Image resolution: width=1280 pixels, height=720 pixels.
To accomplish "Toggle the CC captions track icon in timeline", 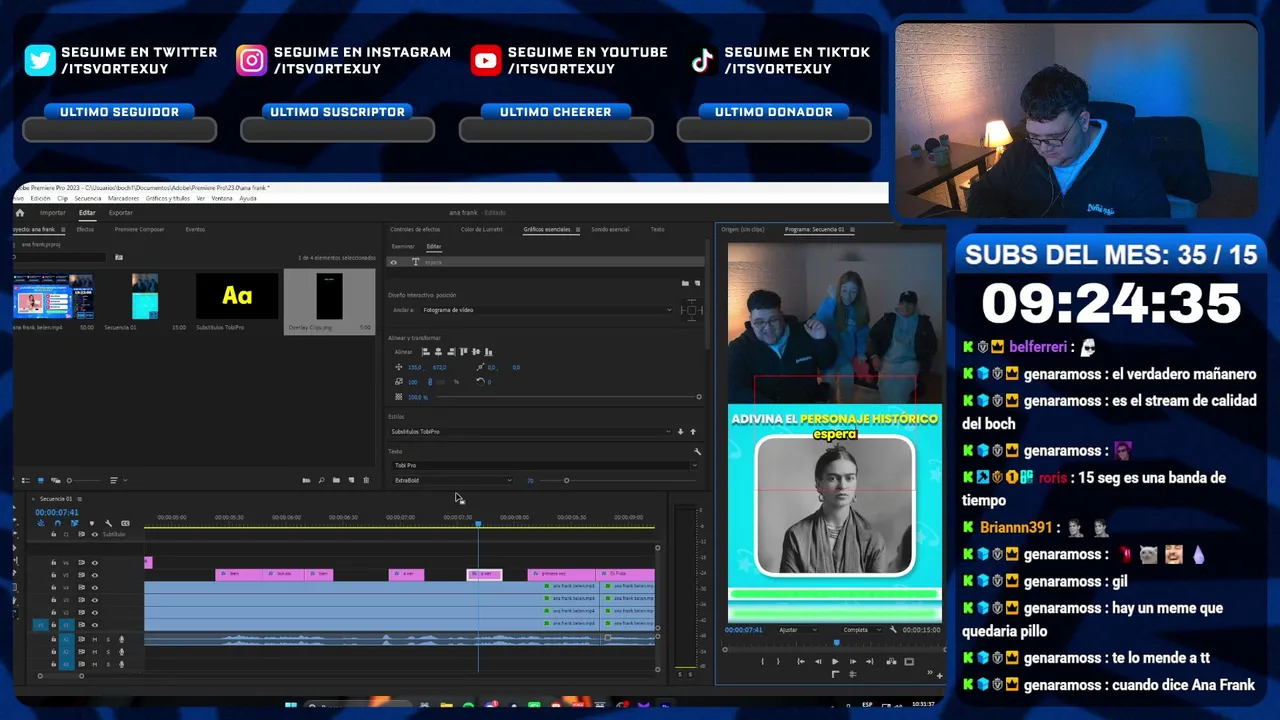I will pos(125,523).
